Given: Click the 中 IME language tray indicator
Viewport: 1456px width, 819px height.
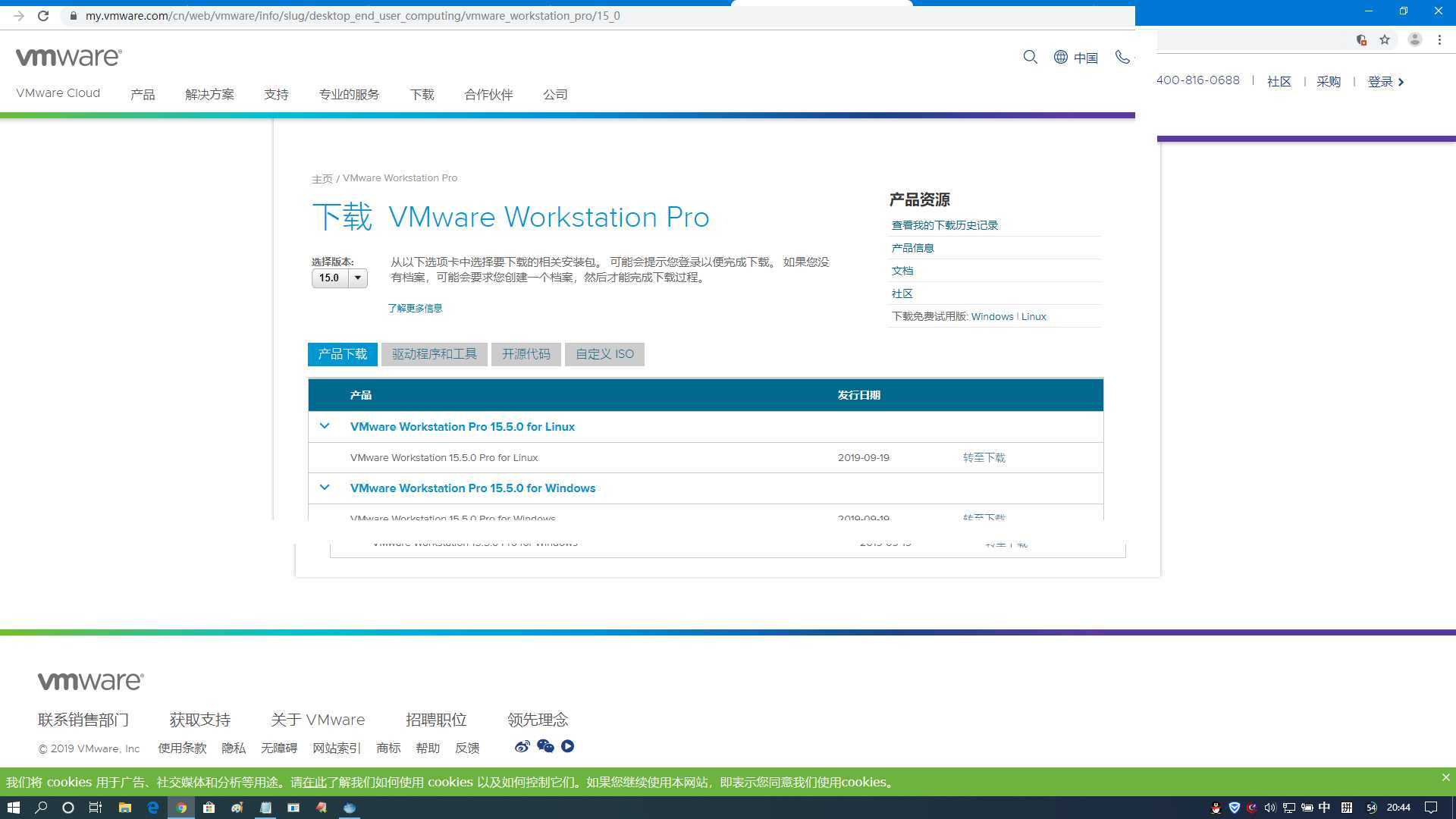Looking at the screenshot, I should tap(1324, 808).
